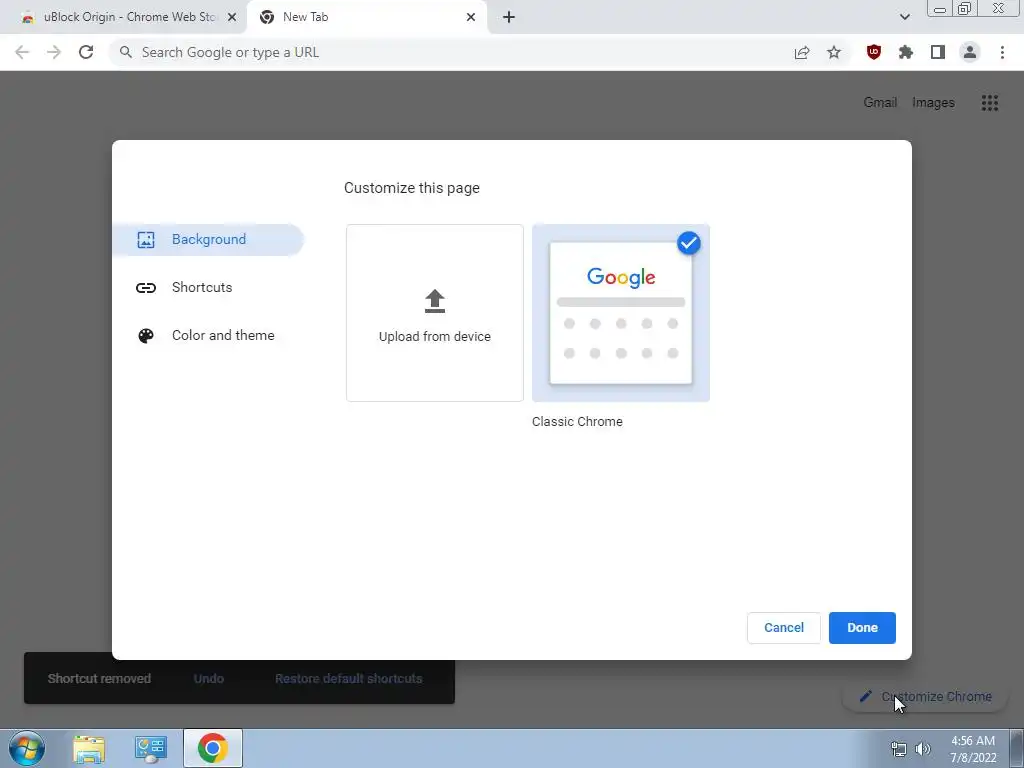Open the Google apps grid
Viewport: 1024px width, 768px height.
coord(989,103)
